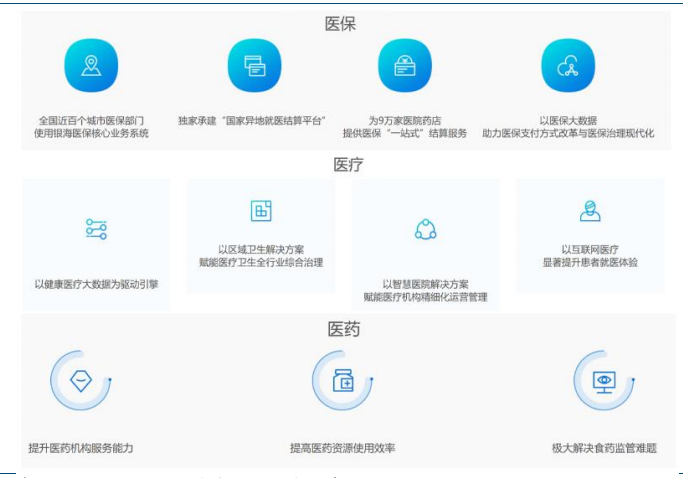The height and width of the screenshot is (478, 685).
Task: Click the smart hospital circular network icon
Action: pos(426,229)
